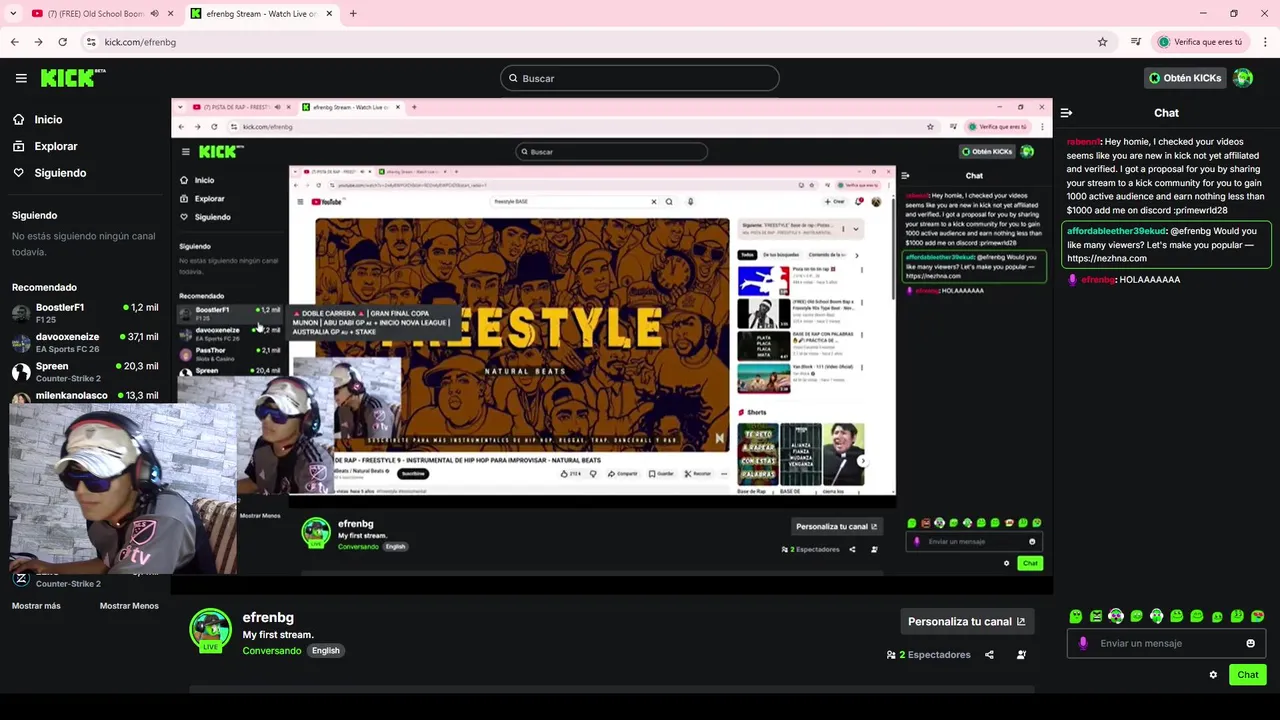Open recommended channel Spreen
1280x720 pixels.
coord(85,371)
